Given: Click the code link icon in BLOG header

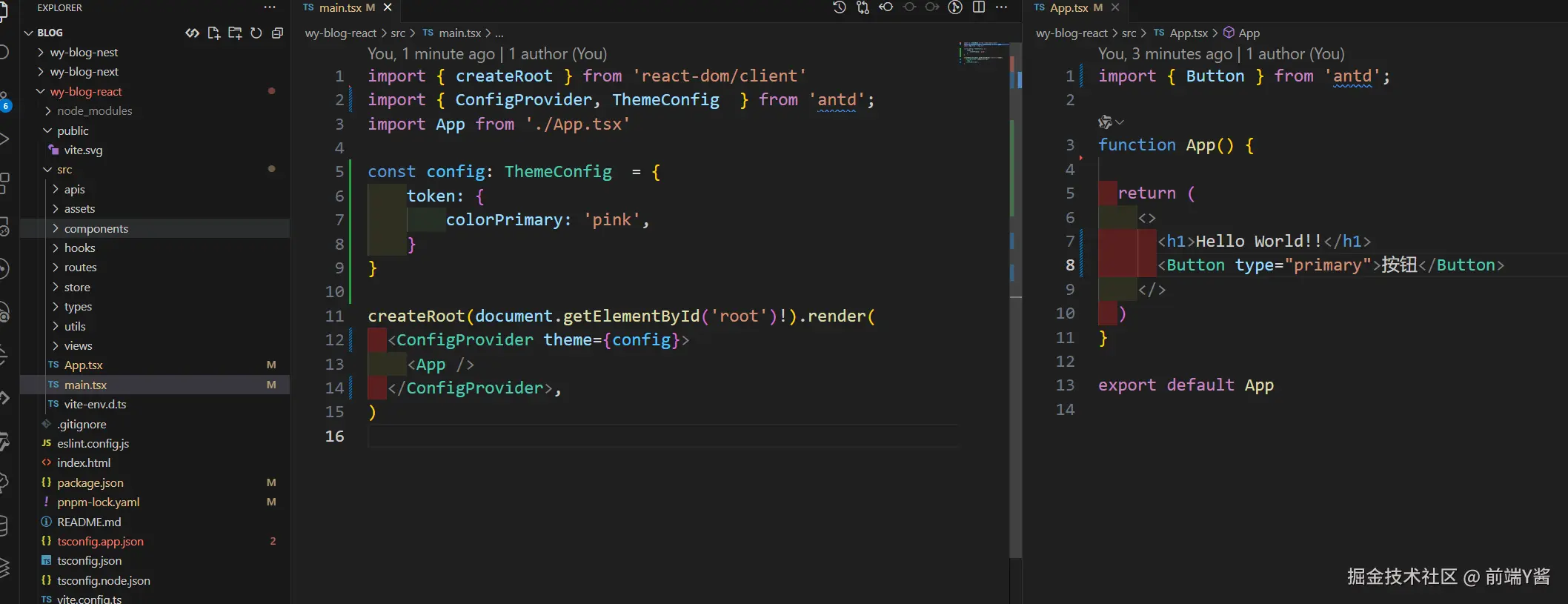Looking at the screenshot, I should (193, 33).
